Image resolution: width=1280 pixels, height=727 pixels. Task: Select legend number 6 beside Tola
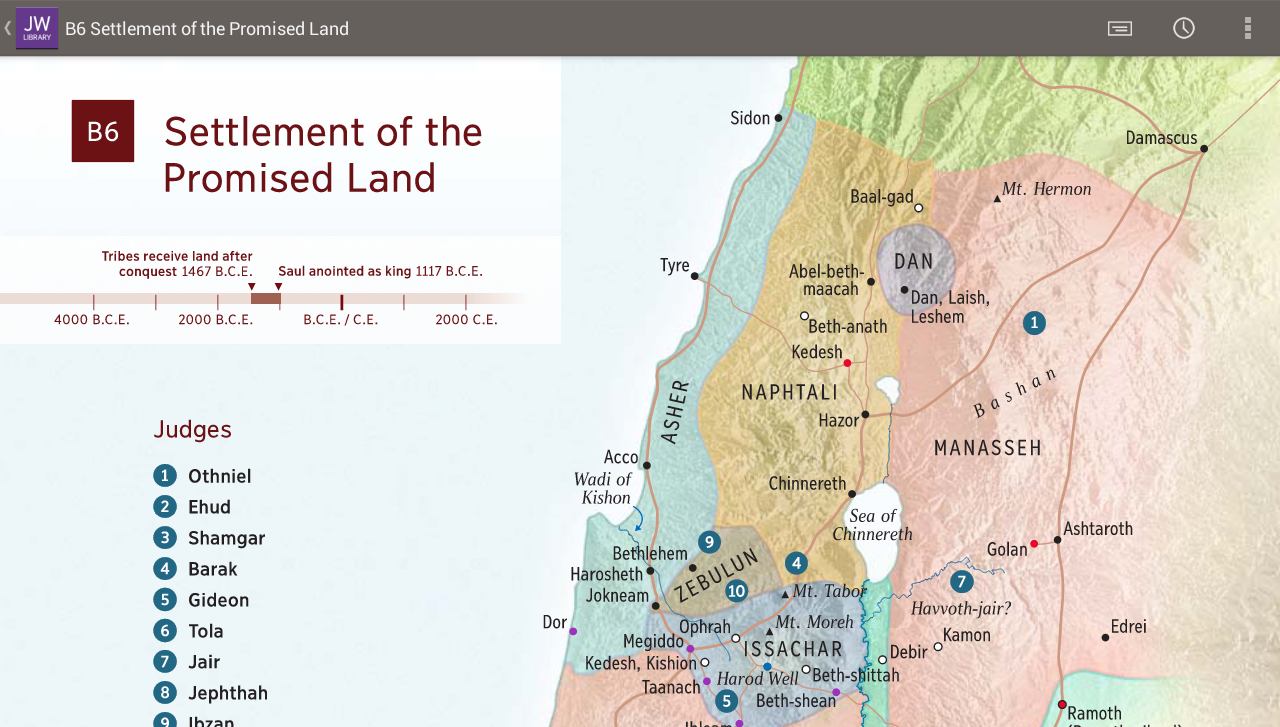165,631
